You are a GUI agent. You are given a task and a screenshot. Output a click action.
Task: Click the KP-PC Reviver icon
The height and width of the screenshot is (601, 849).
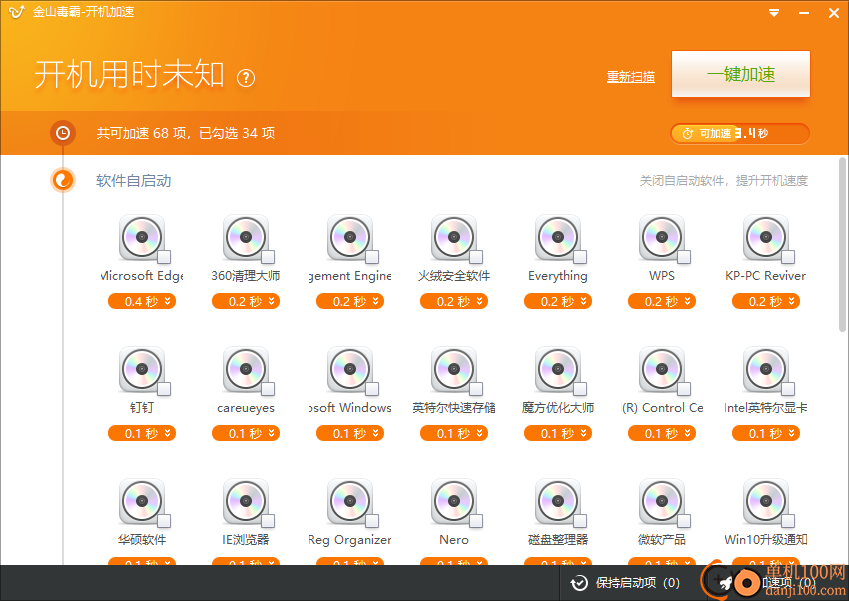766,237
